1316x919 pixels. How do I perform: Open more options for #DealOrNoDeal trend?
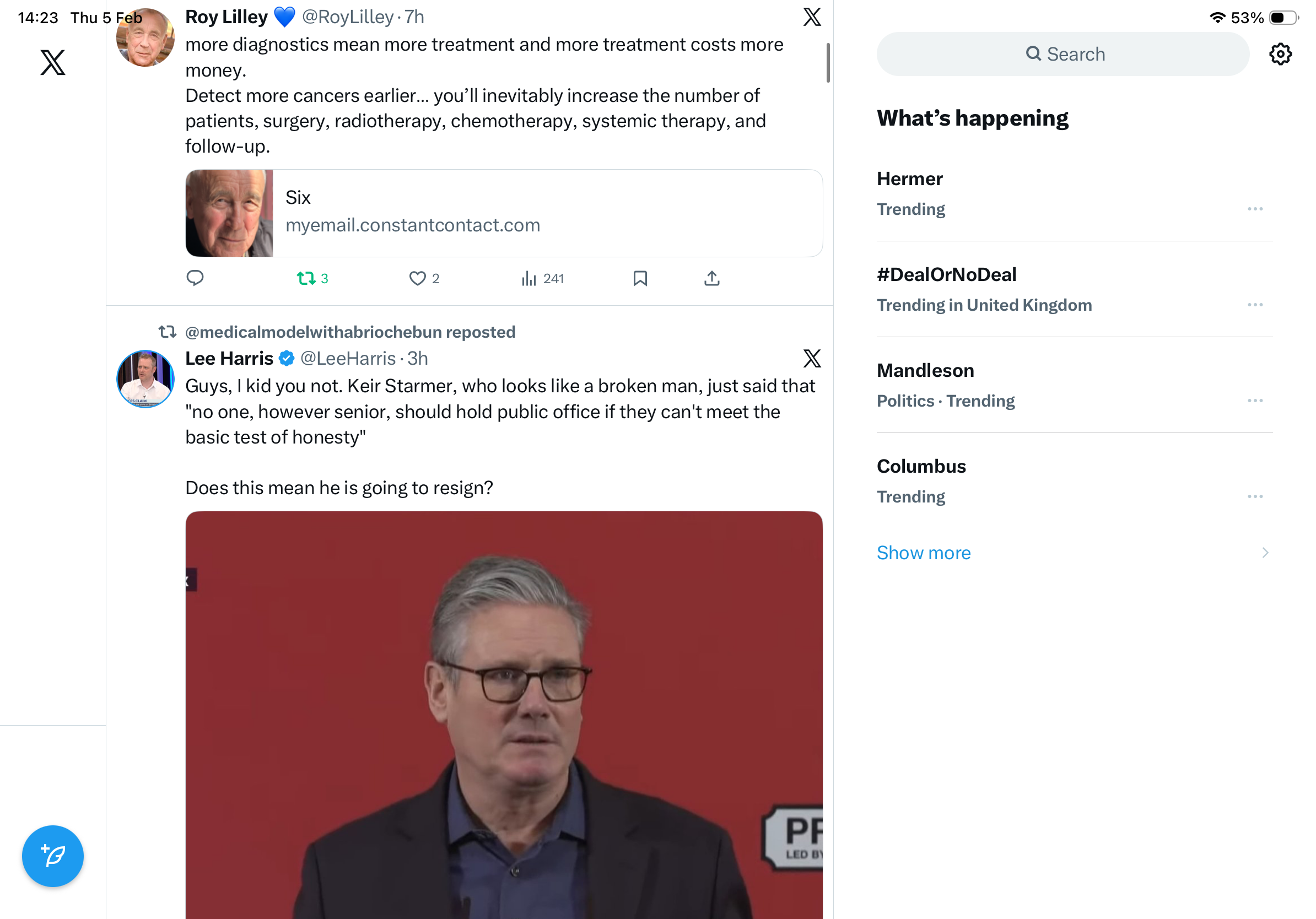click(1254, 305)
